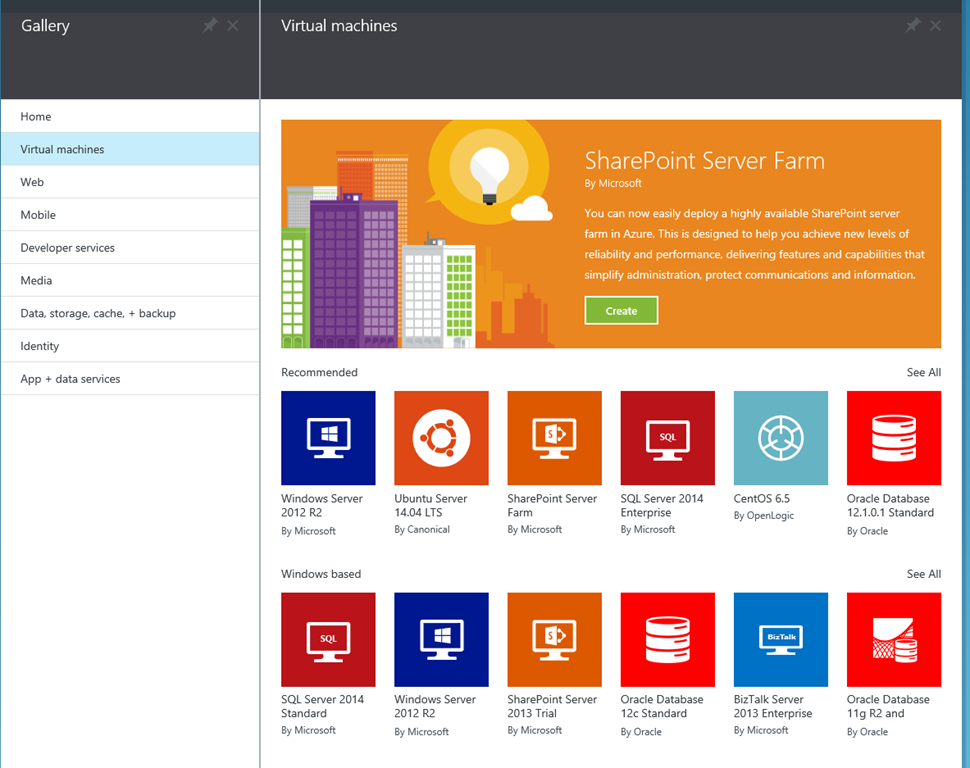Click See All for Recommended section
Viewport: 970px width, 768px height.
point(923,372)
